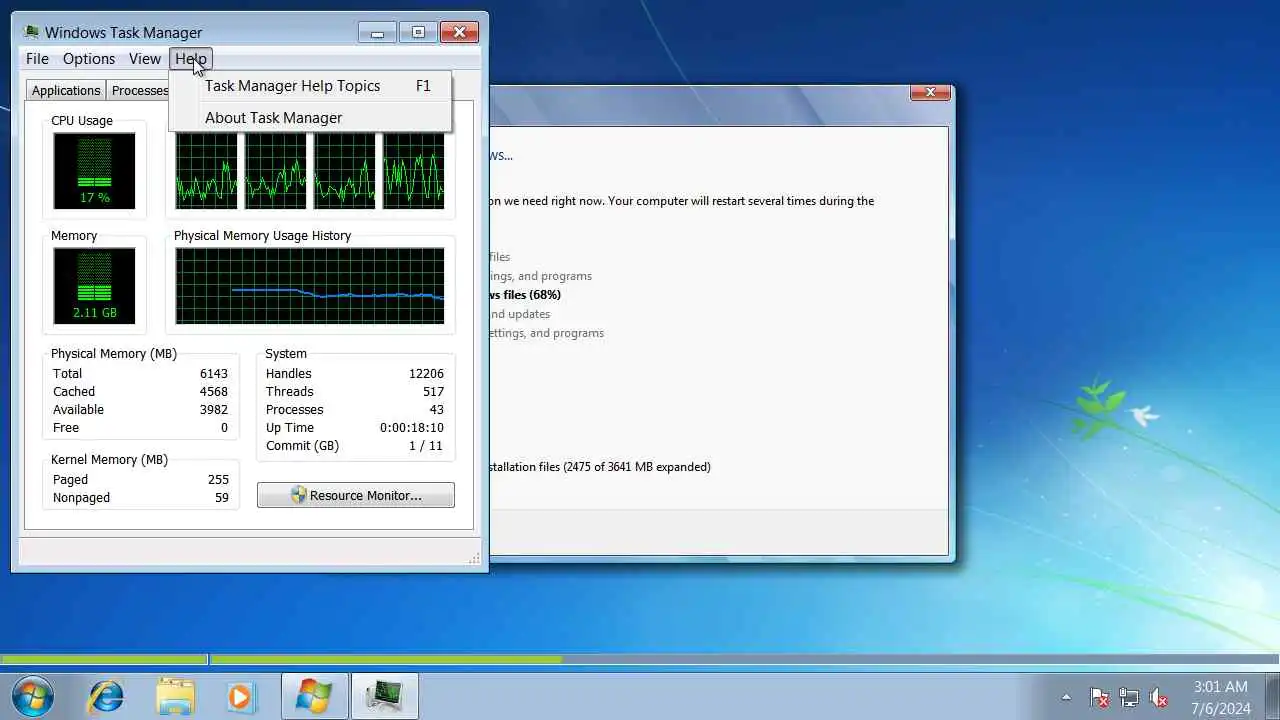Click the last CPU history graph
The height and width of the screenshot is (720, 1280).
coord(414,171)
